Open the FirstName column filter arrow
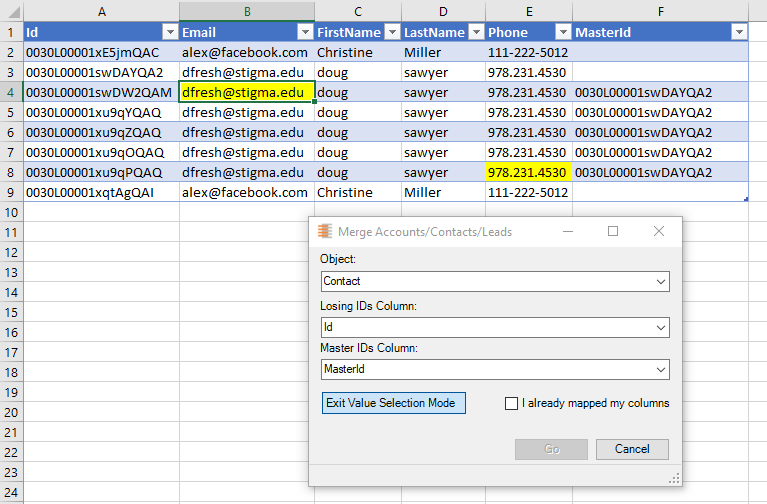The image size is (767, 504). pos(392,32)
